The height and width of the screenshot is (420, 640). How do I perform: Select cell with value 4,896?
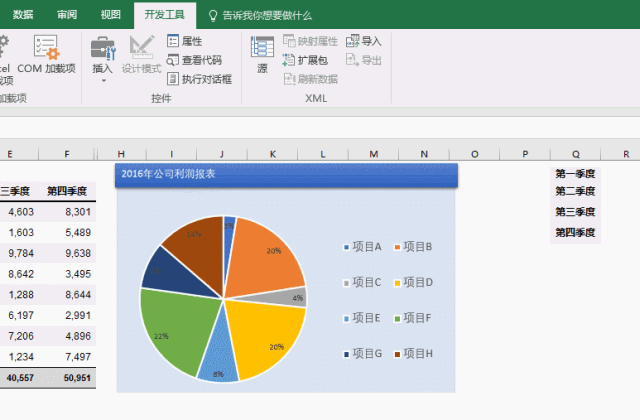[67, 336]
